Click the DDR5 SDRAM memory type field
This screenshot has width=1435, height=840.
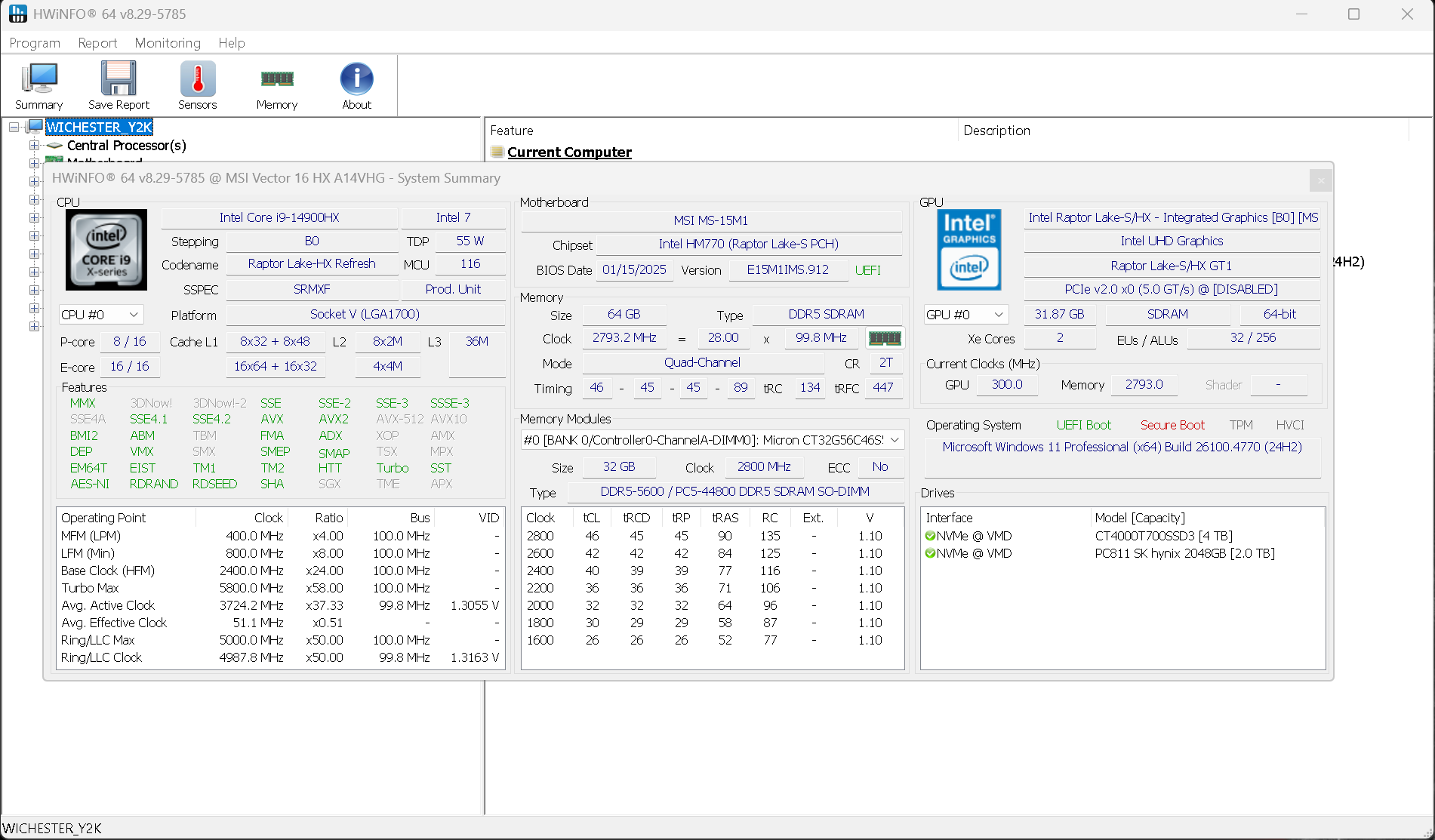click(827, 314)
